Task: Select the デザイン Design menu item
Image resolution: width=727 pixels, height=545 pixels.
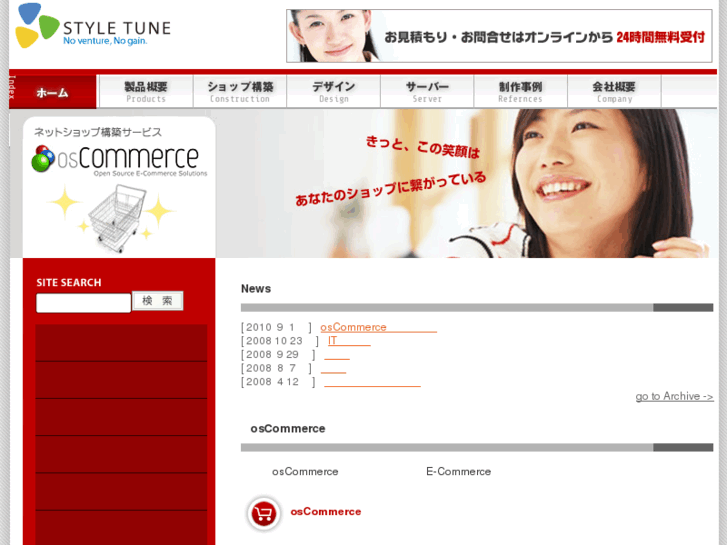Action: point(333,92)
